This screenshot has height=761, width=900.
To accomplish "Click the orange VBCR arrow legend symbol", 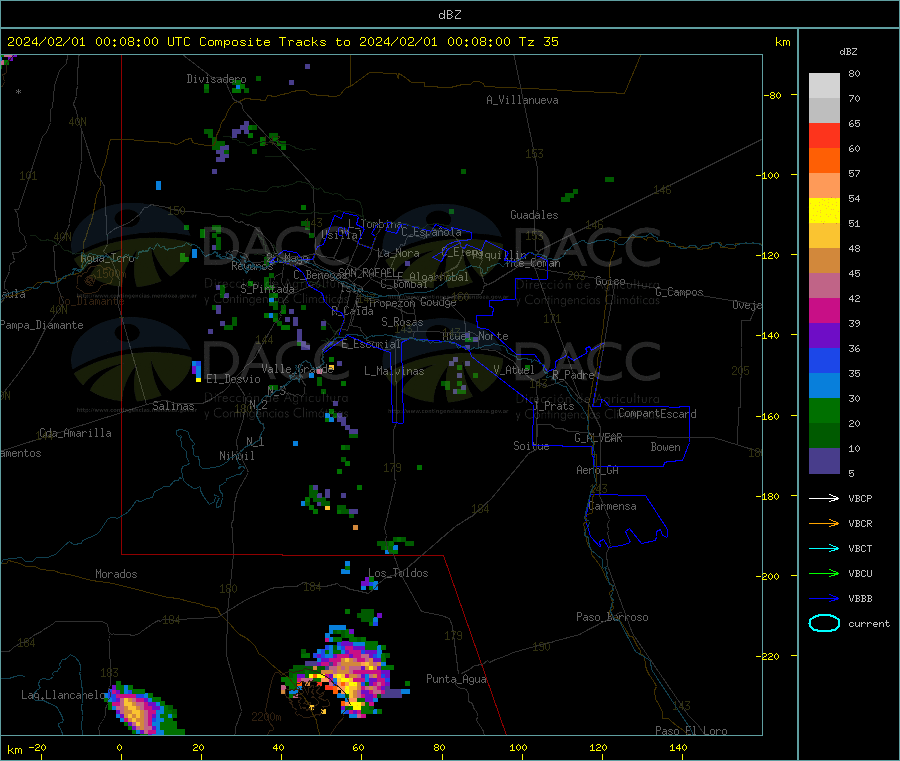I will (824, 523).
